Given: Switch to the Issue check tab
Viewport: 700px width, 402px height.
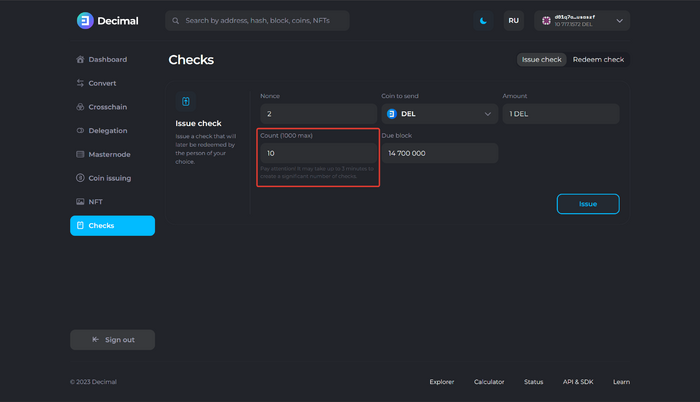Looking at the screenshot, I should (x=542, y=59).
